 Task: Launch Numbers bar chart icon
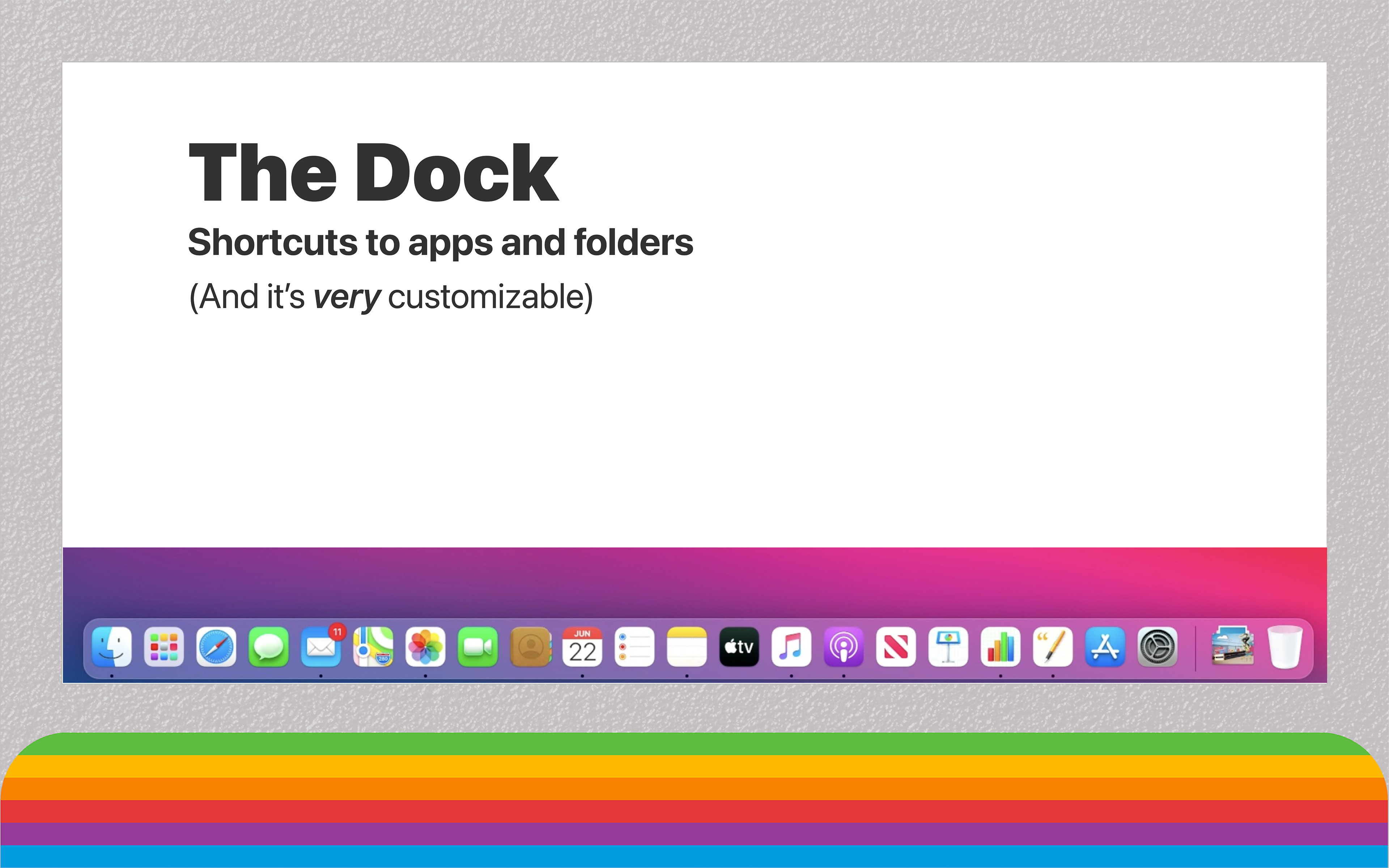click(1001, 647)
